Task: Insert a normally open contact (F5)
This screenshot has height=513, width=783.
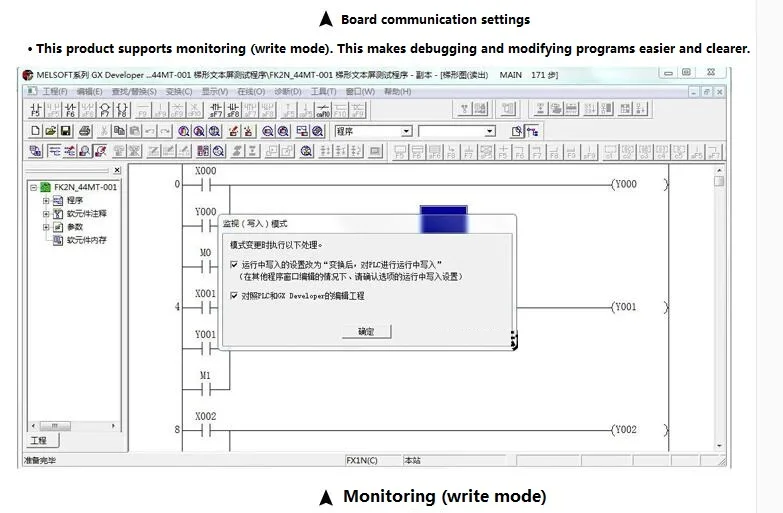Action: coord(35,110)
